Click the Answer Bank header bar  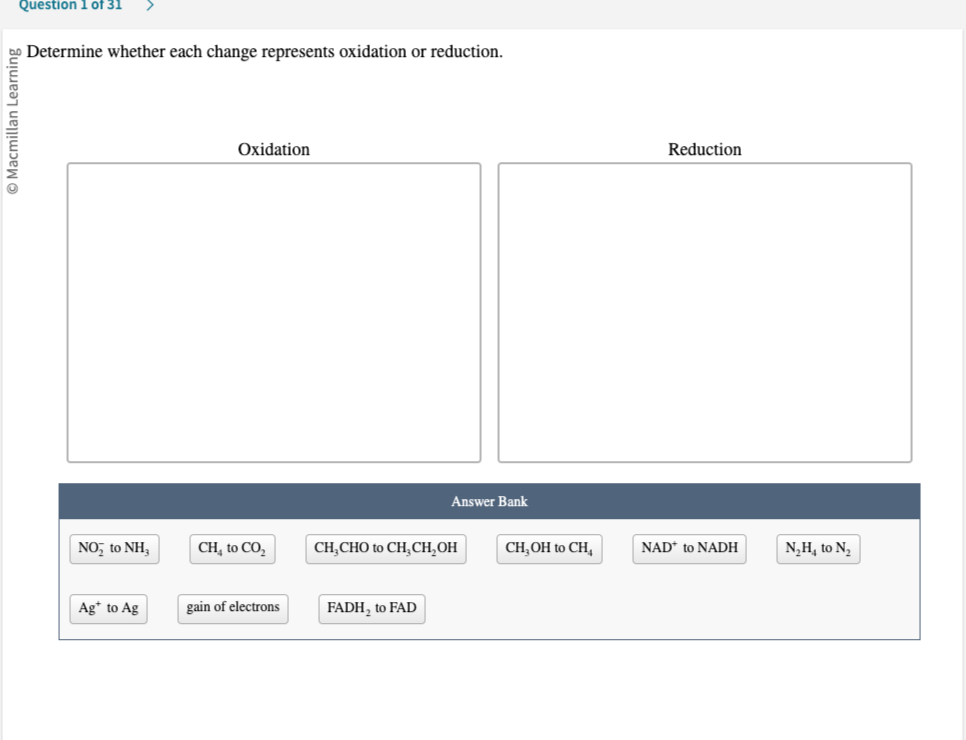[489, 501]
